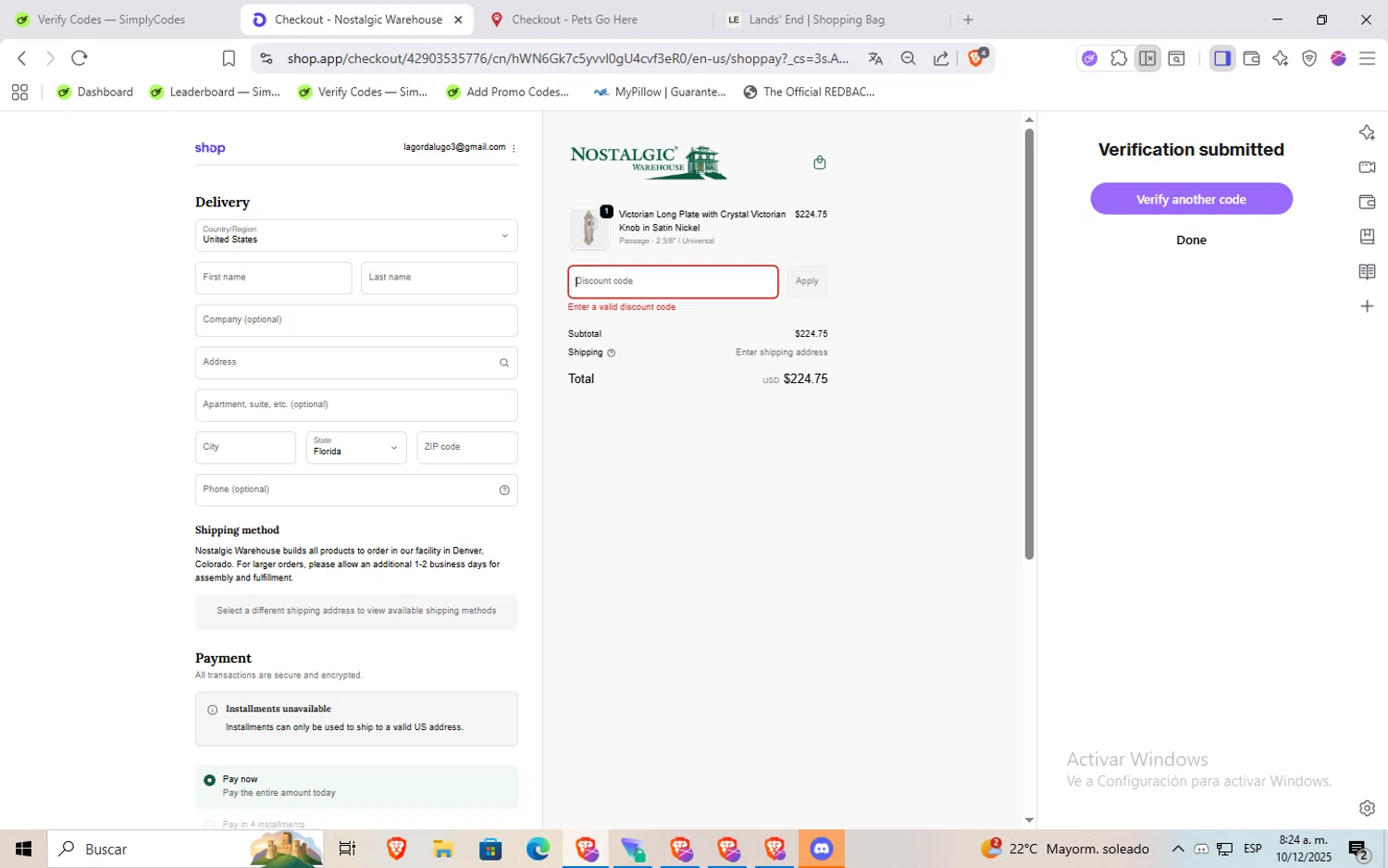Image resolution: width=1388 pixels, height=868 pixels.
Task: Reload the checkout page
Action: pyautogui.click(x=80, y=58)
